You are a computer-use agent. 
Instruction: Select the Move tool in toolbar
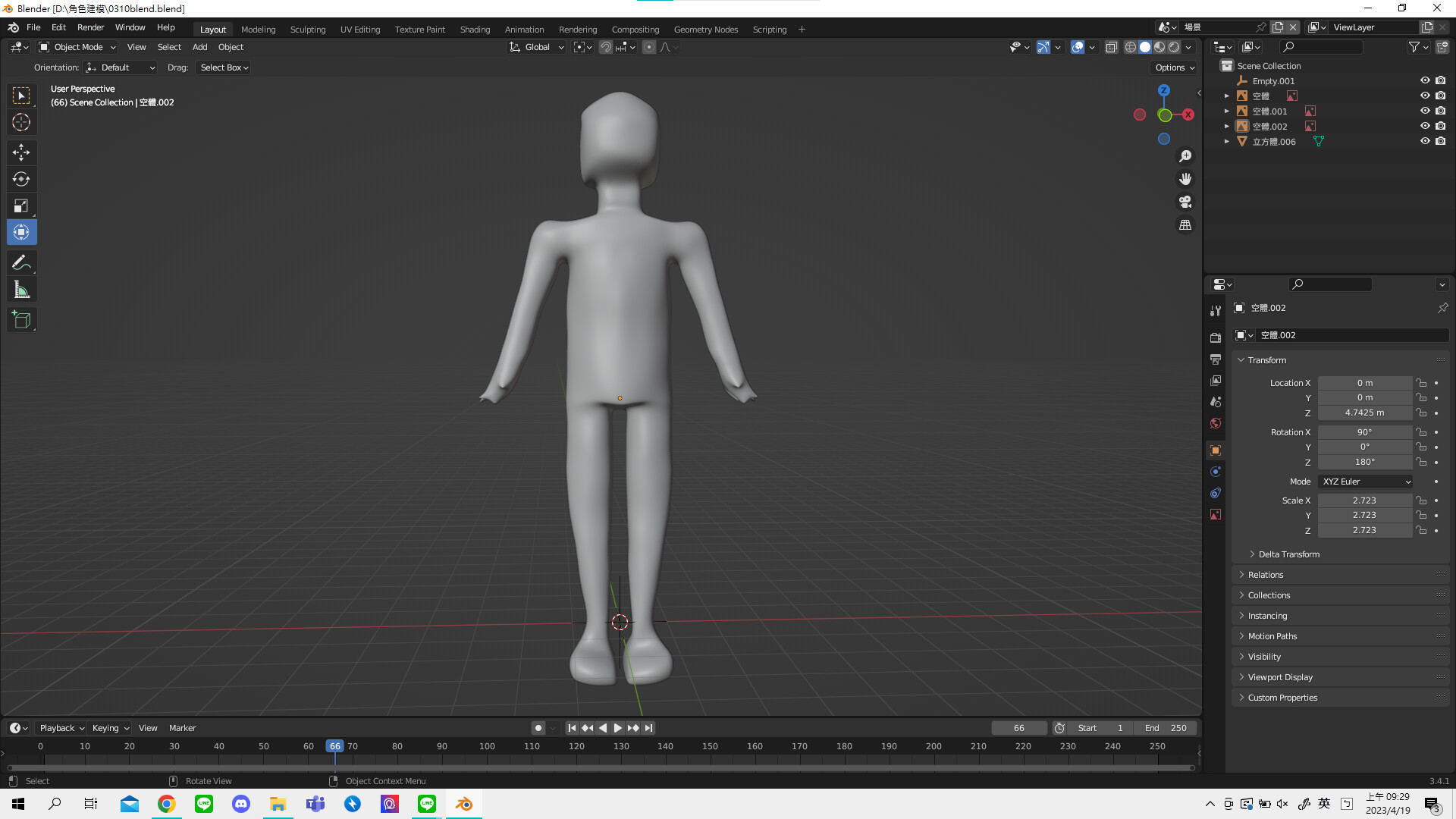(x=21, y=152)
